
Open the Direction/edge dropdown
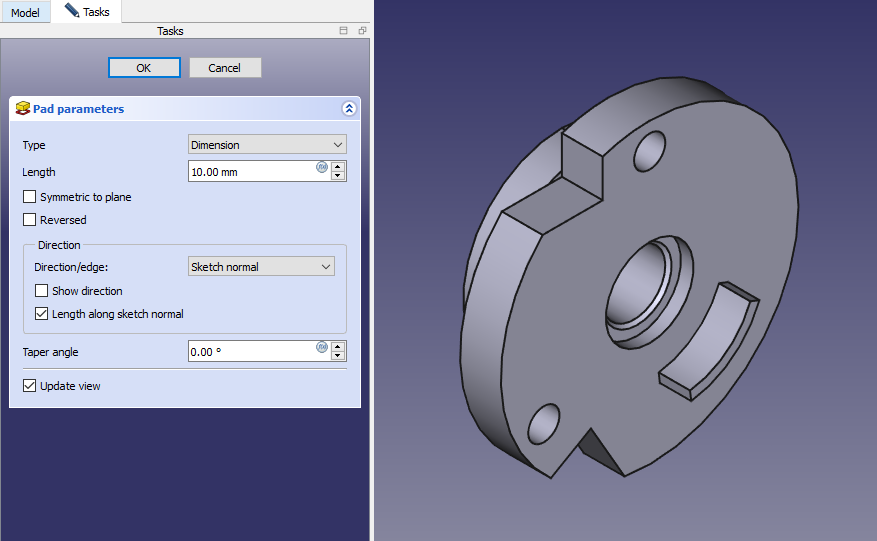point(261,267)
